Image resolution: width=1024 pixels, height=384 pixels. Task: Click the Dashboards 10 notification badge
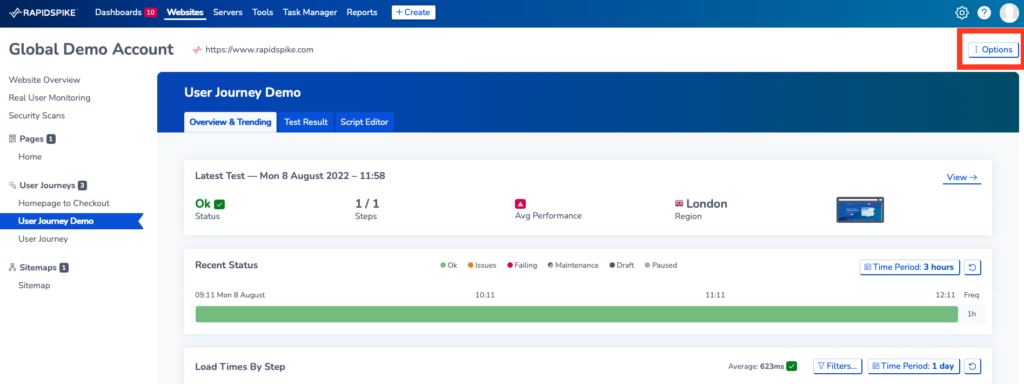pos(150,12)
